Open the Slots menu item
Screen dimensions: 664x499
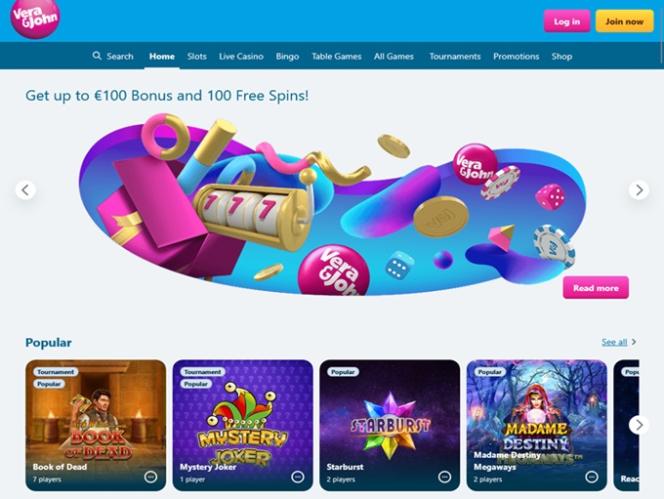coord(197,56)
